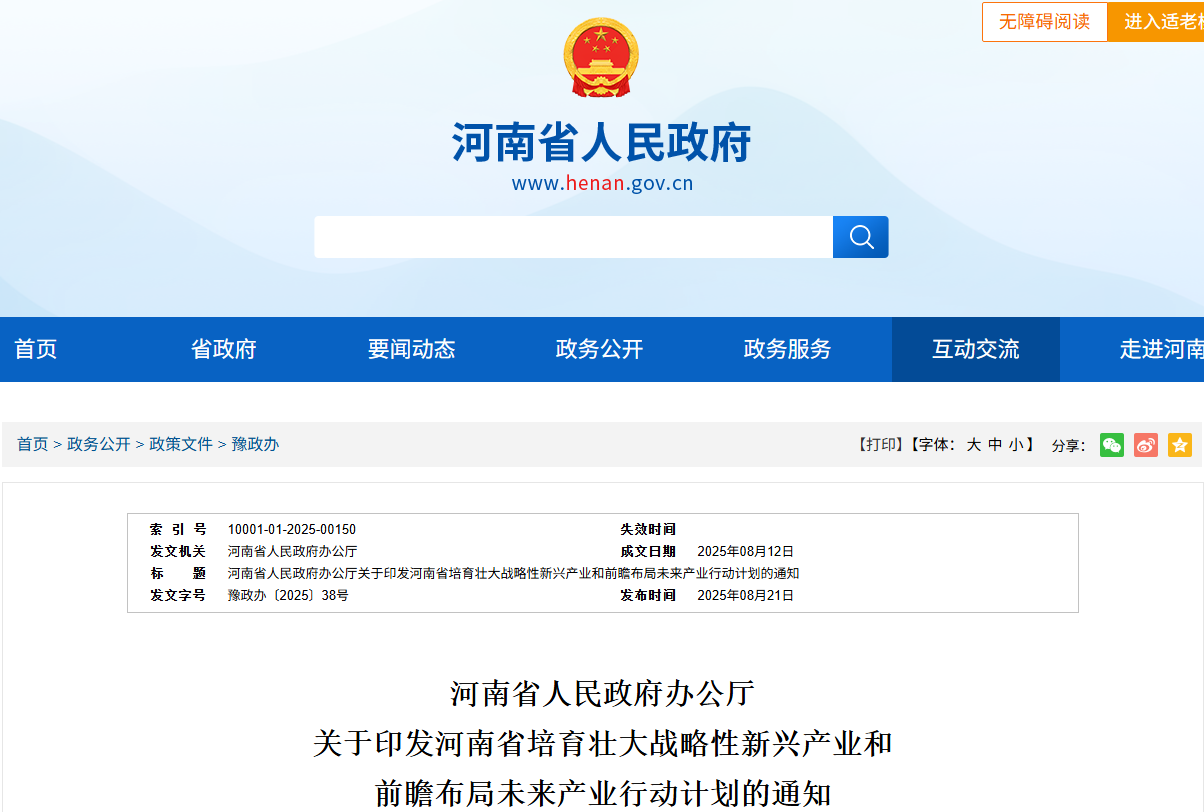
Task: Share the article via the Weibo icon
Action: pyautogui.click(x=1145, y=445)
